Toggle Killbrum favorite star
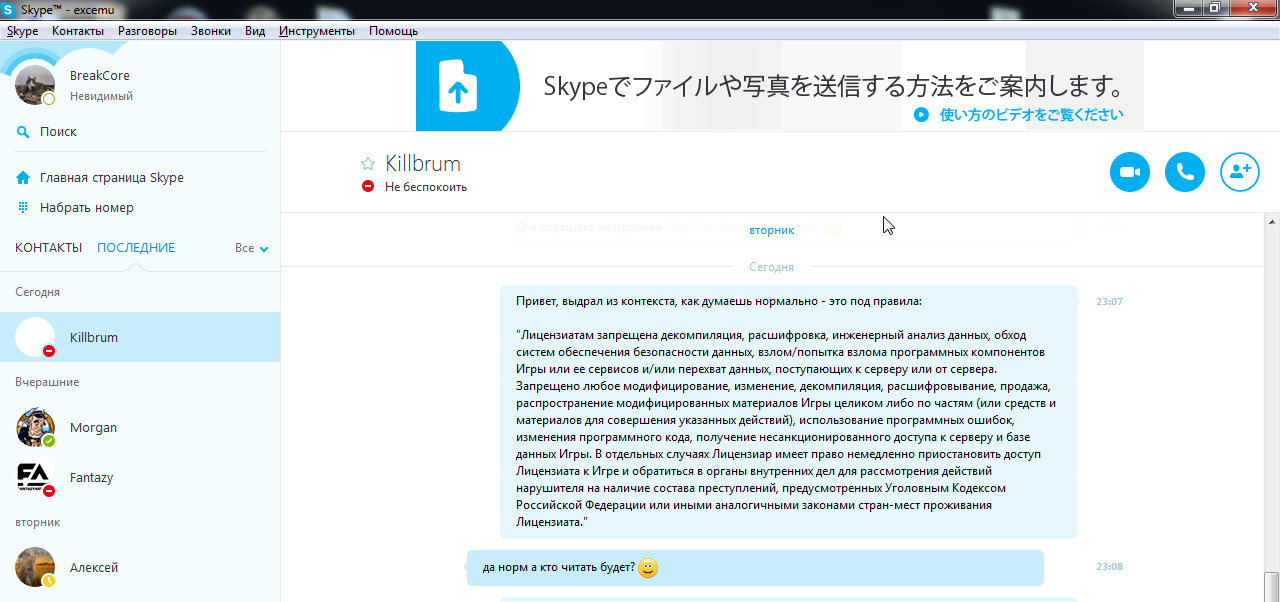Screen dimensions: 1280x602 368,164
